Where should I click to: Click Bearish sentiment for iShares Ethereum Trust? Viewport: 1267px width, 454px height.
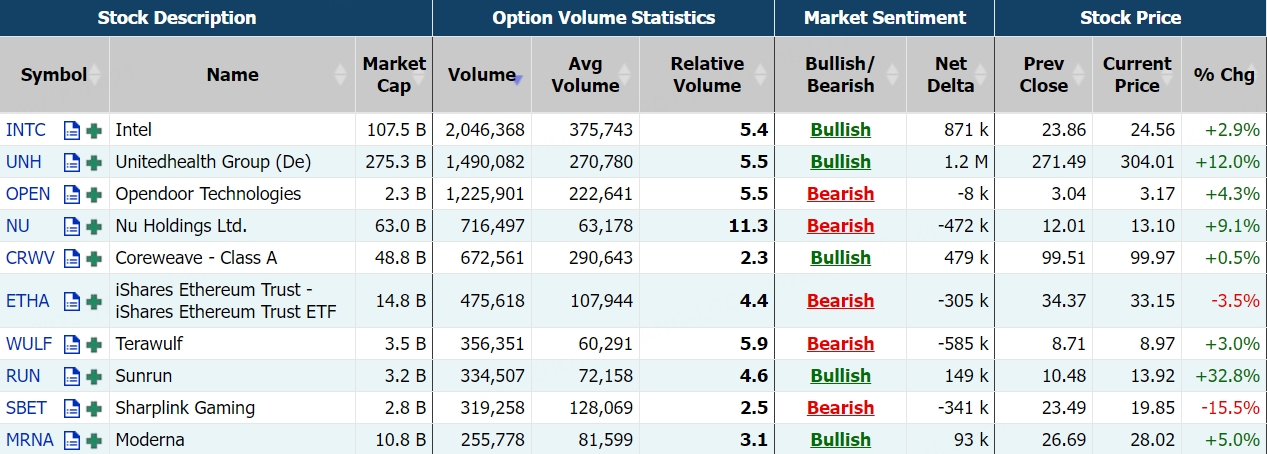(x=840, y=301)
